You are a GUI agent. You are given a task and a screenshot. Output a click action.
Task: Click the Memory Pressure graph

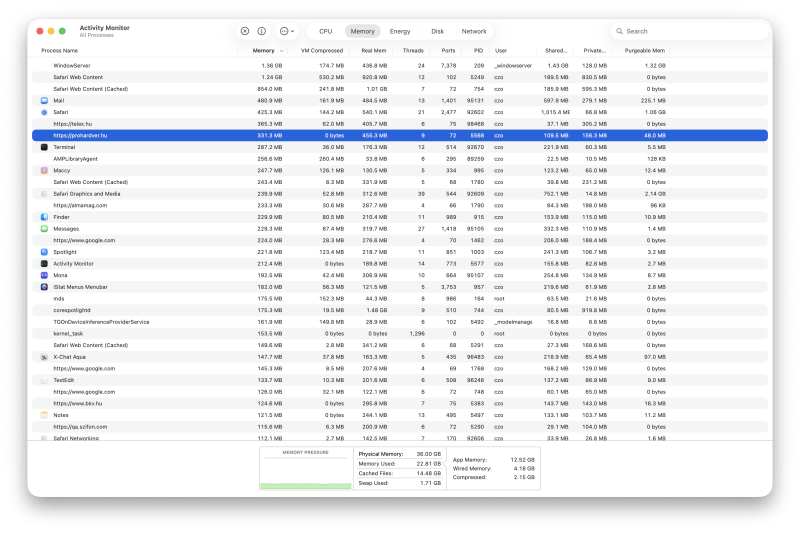pyautogui.click(x=306, y=469)
